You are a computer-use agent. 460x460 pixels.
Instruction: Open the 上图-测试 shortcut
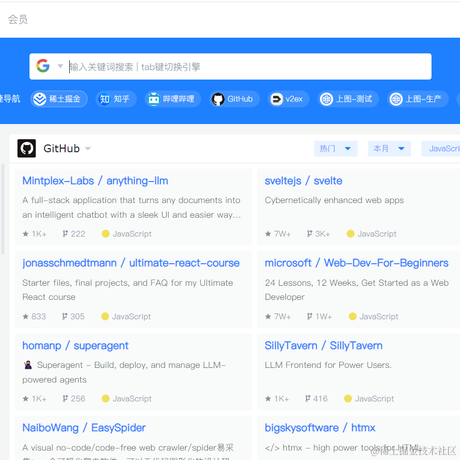[x=348, y=99]
